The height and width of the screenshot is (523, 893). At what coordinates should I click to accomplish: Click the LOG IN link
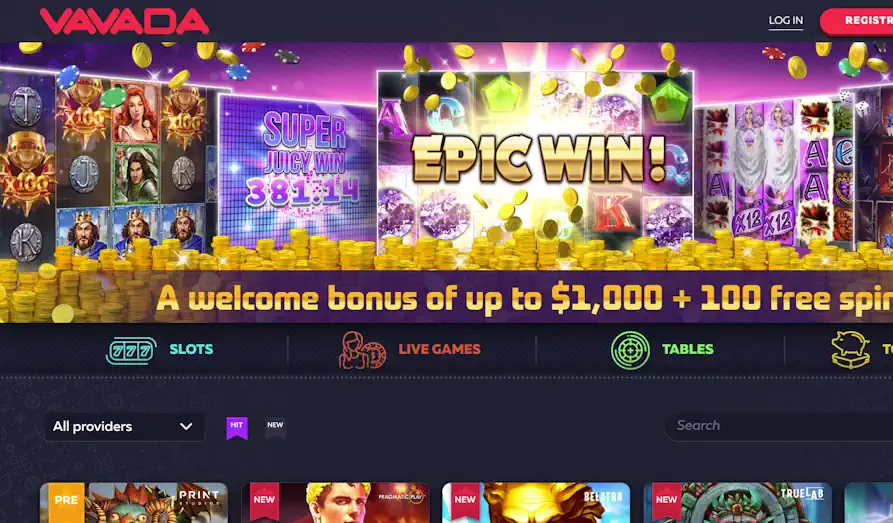click(785, 21)
